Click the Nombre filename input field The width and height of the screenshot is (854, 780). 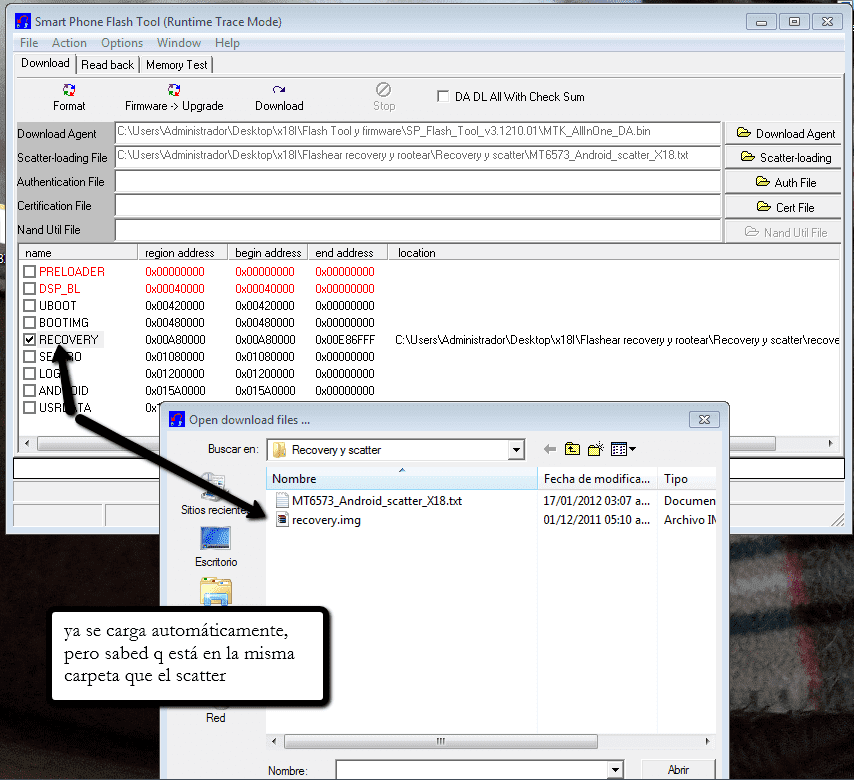472,770
